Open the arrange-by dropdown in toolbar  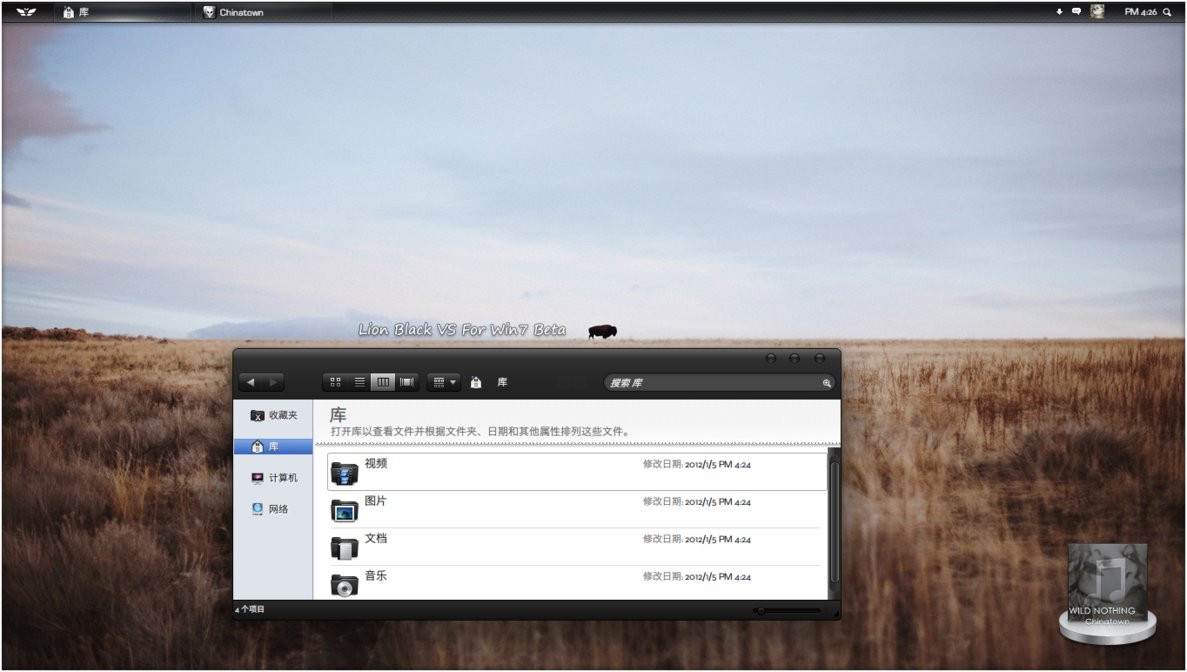coord(444,382)
